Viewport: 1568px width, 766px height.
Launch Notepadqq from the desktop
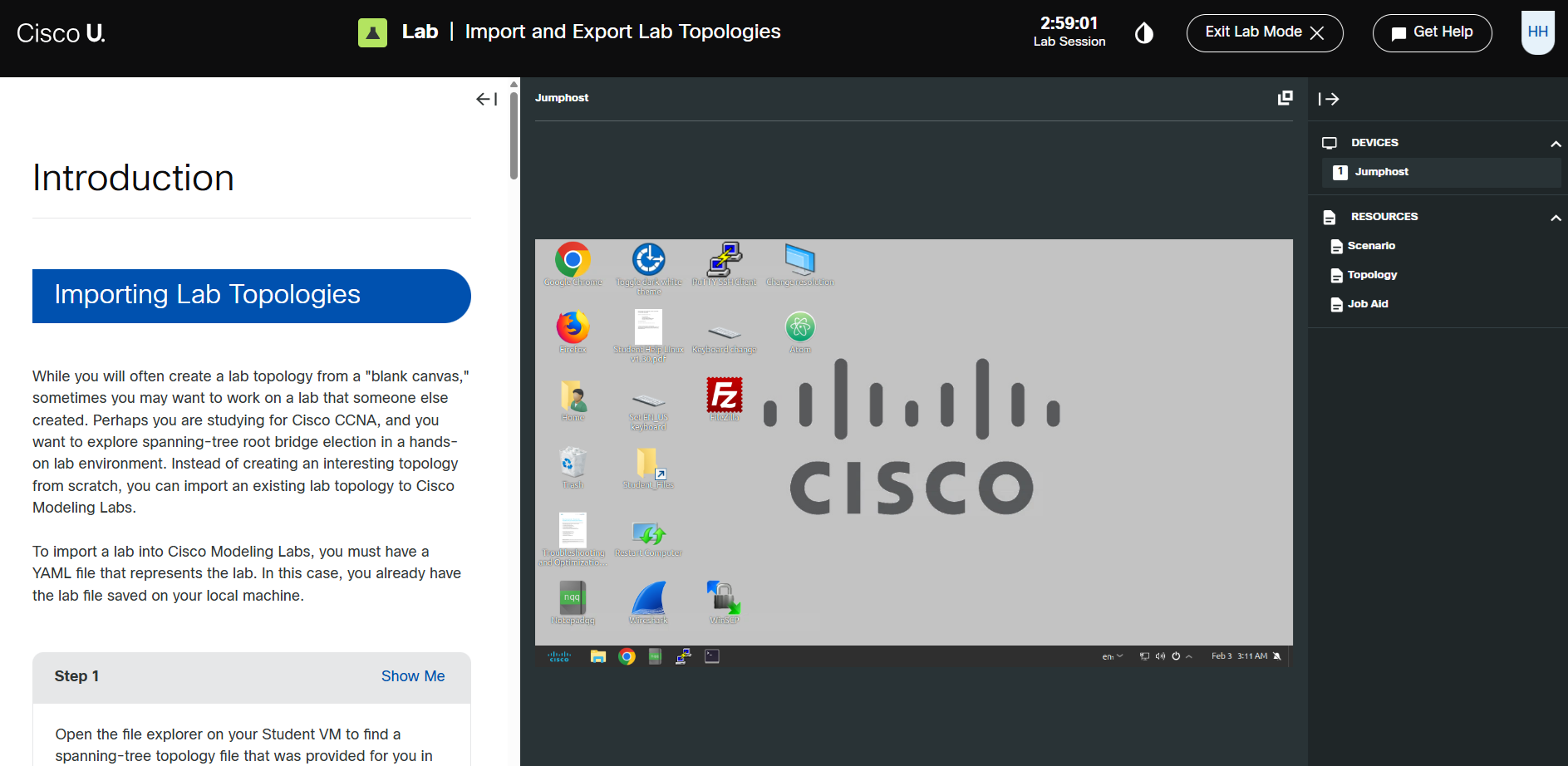click(x=573, y=603)
